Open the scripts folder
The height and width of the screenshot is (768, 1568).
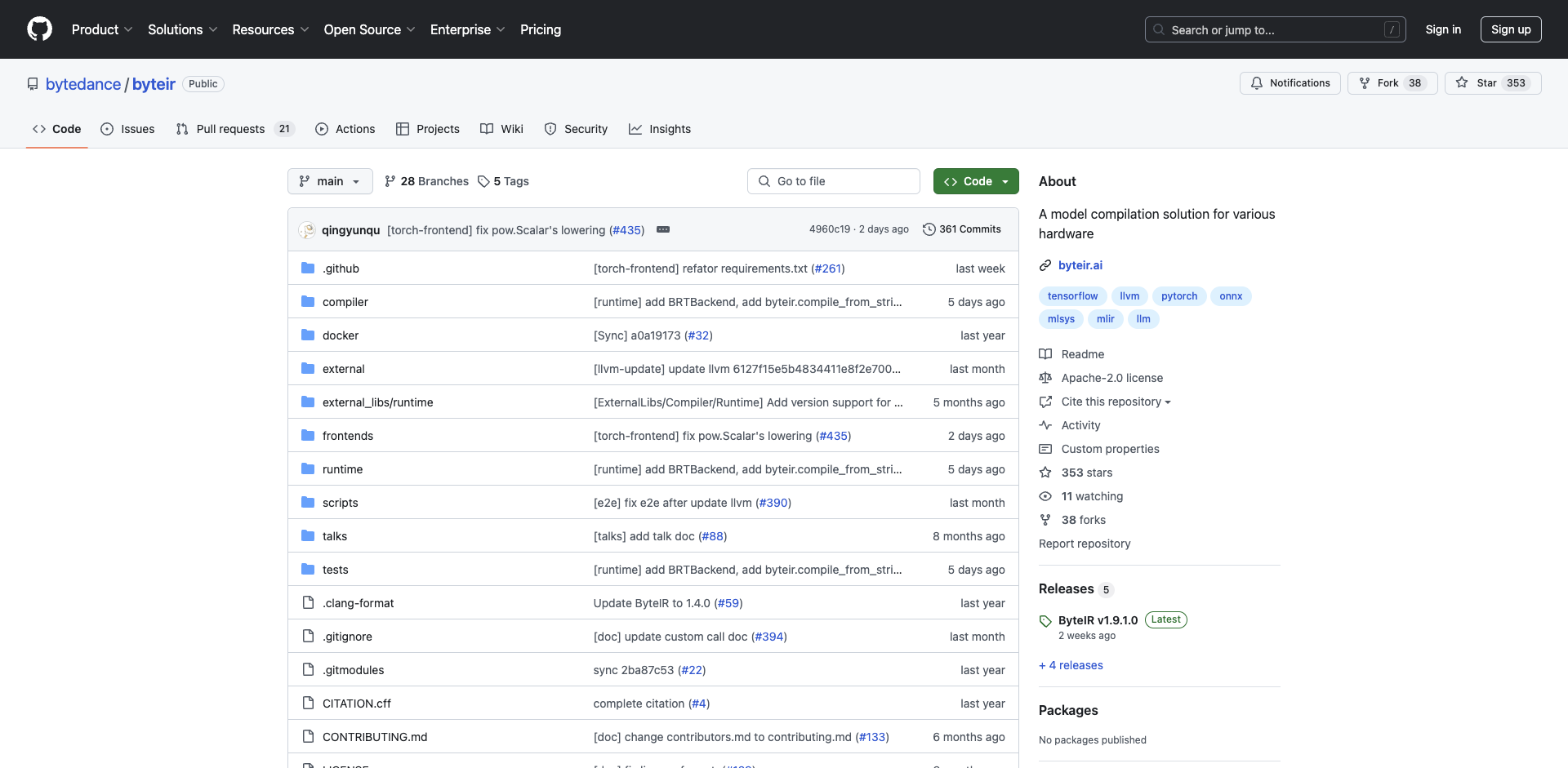coord(340,503)
